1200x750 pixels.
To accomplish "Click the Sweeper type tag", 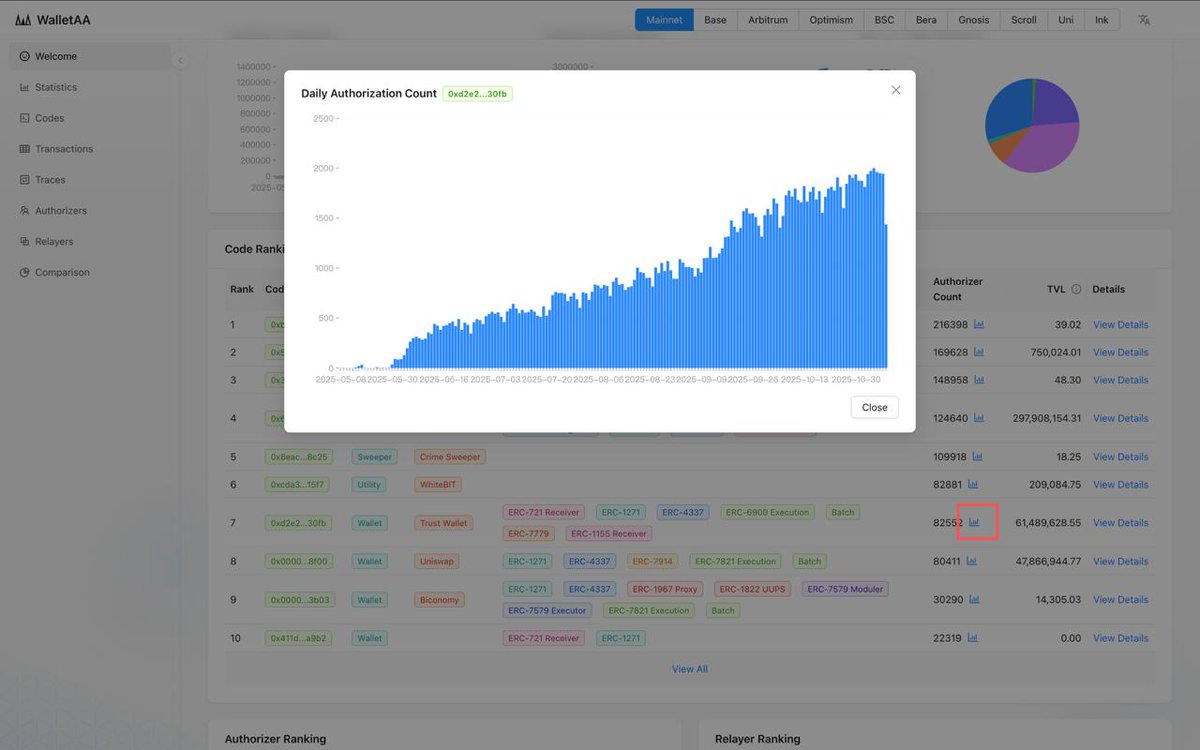I will 375,457.
